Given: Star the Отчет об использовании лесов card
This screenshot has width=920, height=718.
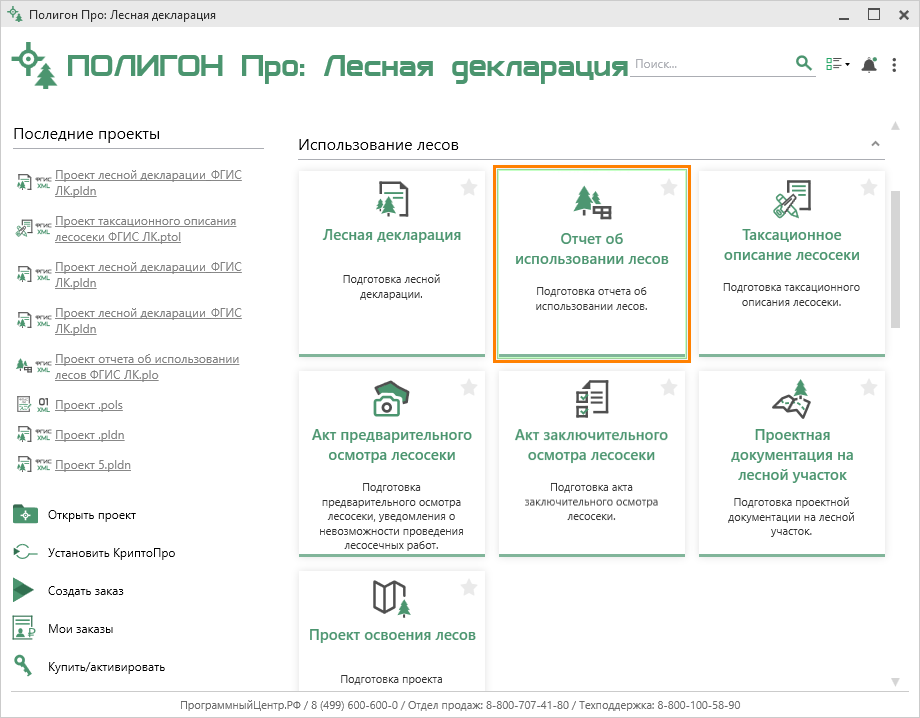Looking at the screenshot, I should coord(669,188).
